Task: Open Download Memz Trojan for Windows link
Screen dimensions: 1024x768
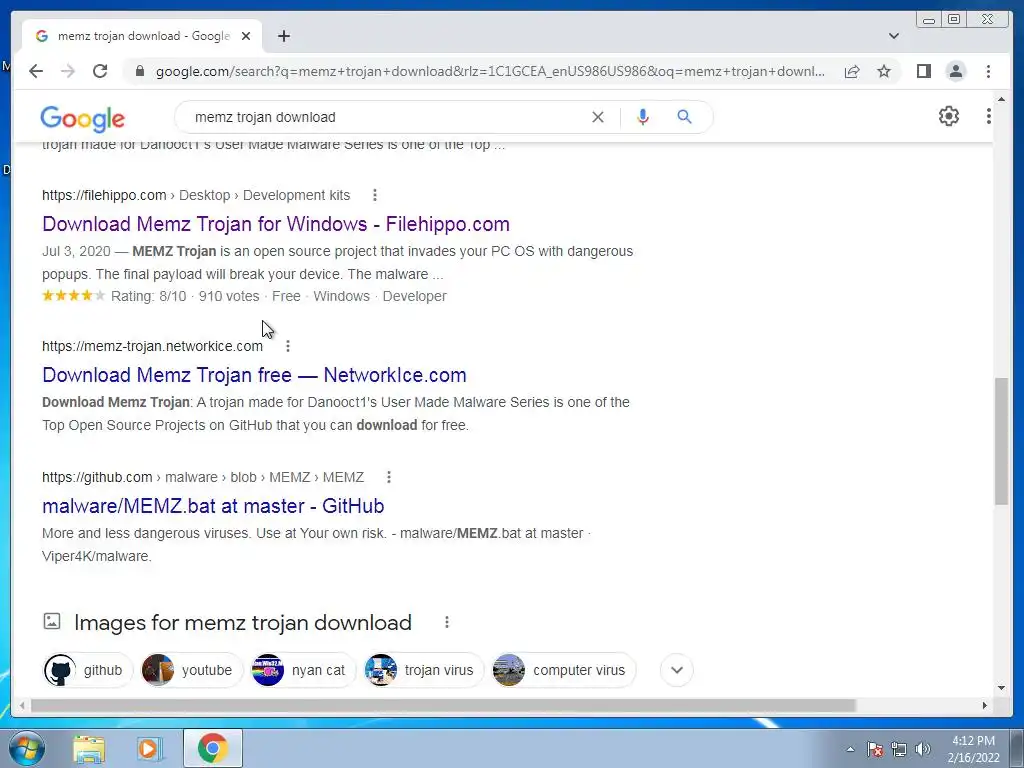Action: [x=276, y=224]
